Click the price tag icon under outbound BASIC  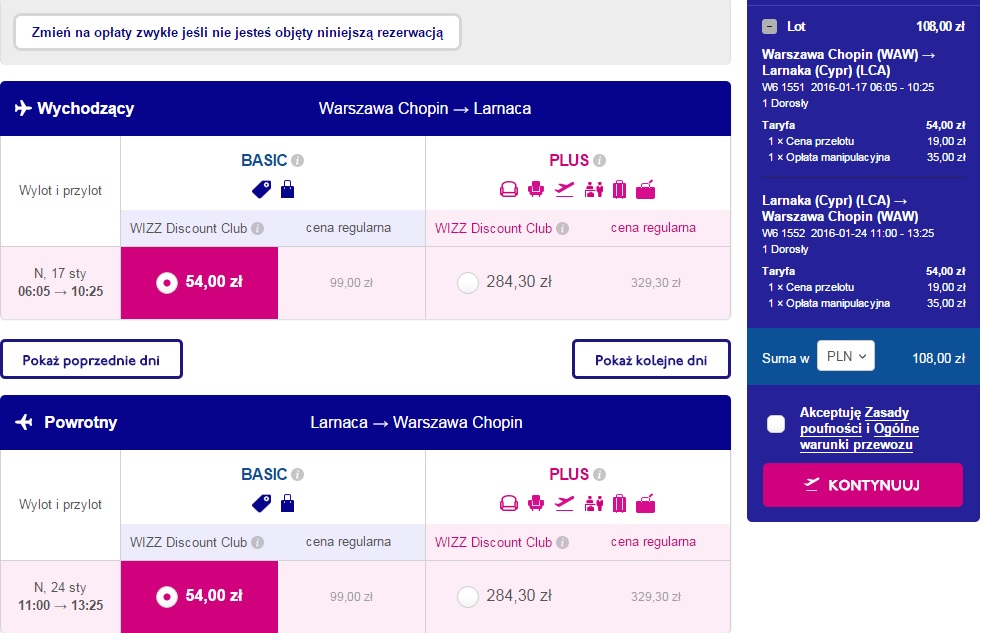click(261, 189)
